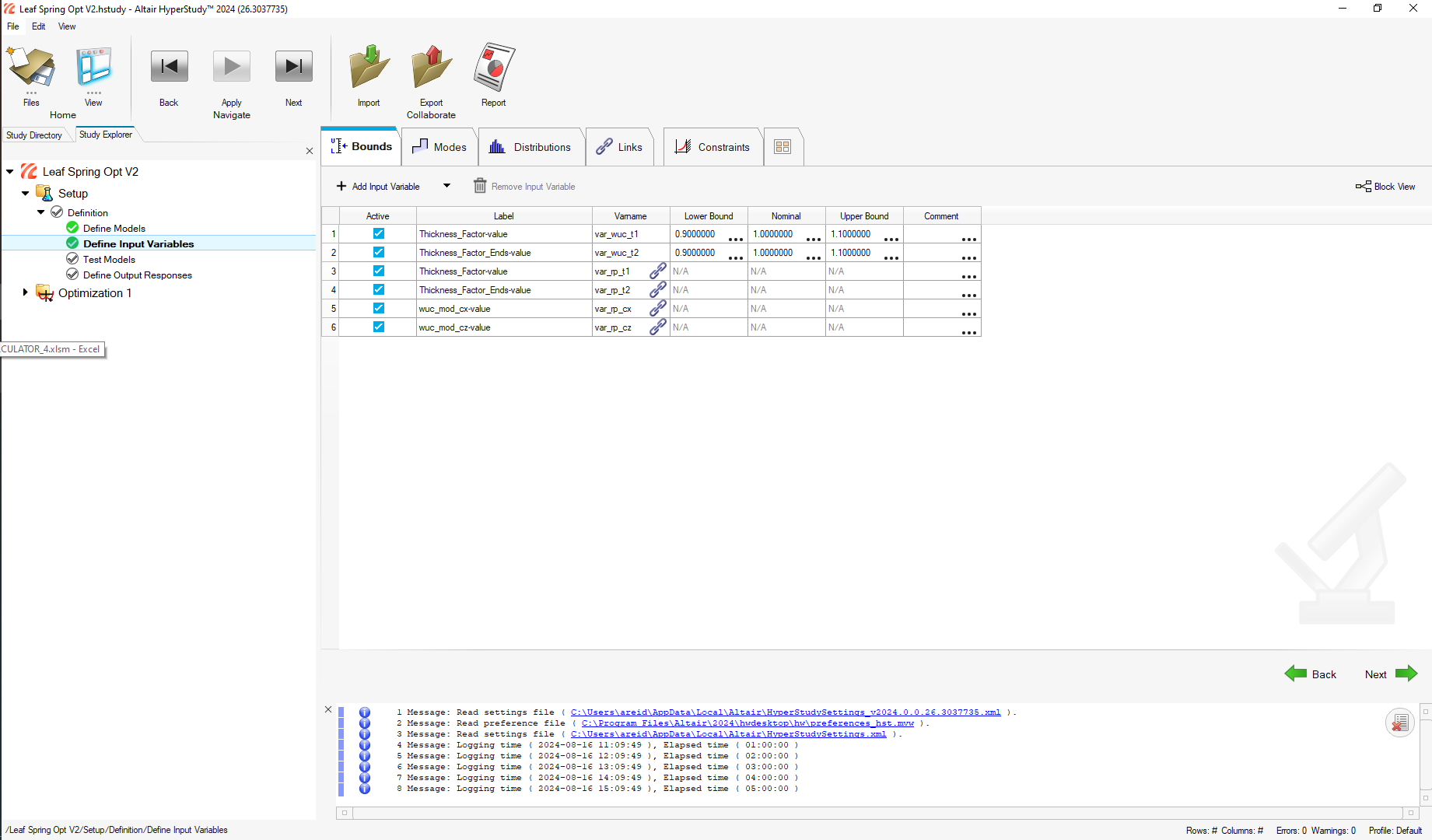Image resolution: width=1432 pixels, height=840 pixels.
Task: Uncheck Active for var_rp_cz
Action: coord(378,327)
